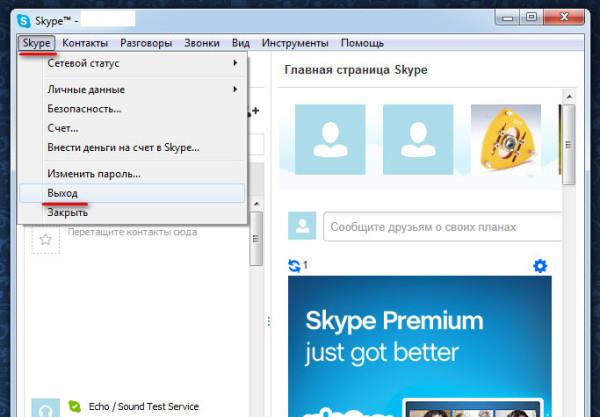
Task: Click the Echo / Sound Test Service status icon
Action: [75, 407]
